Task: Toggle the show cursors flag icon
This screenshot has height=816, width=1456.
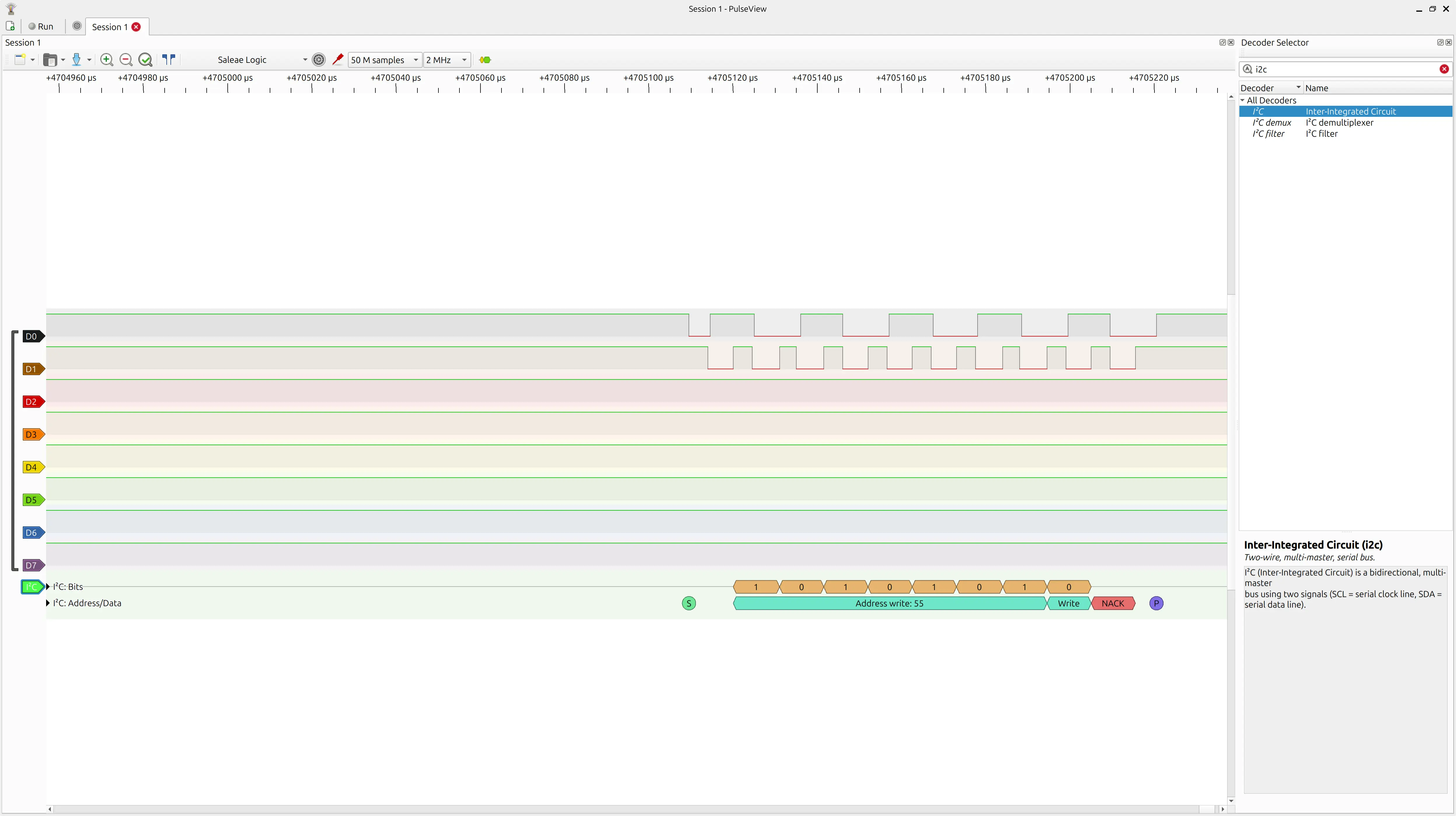Action: click(168, 59)
